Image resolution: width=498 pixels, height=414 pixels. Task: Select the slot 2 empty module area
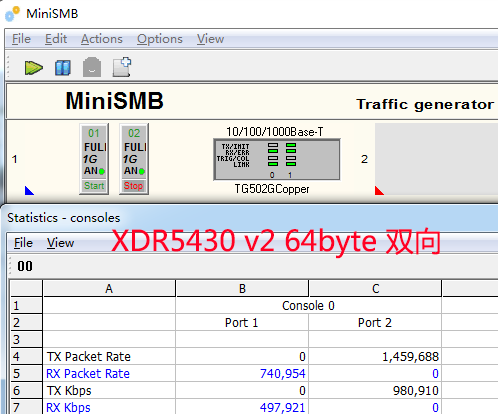tap(436, 159)
